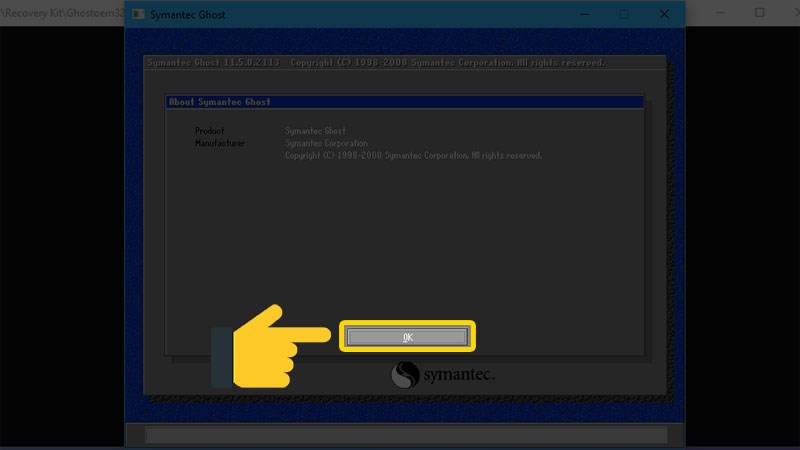Click the 'Product' label
Screen dimensions: 800x450
209,131
